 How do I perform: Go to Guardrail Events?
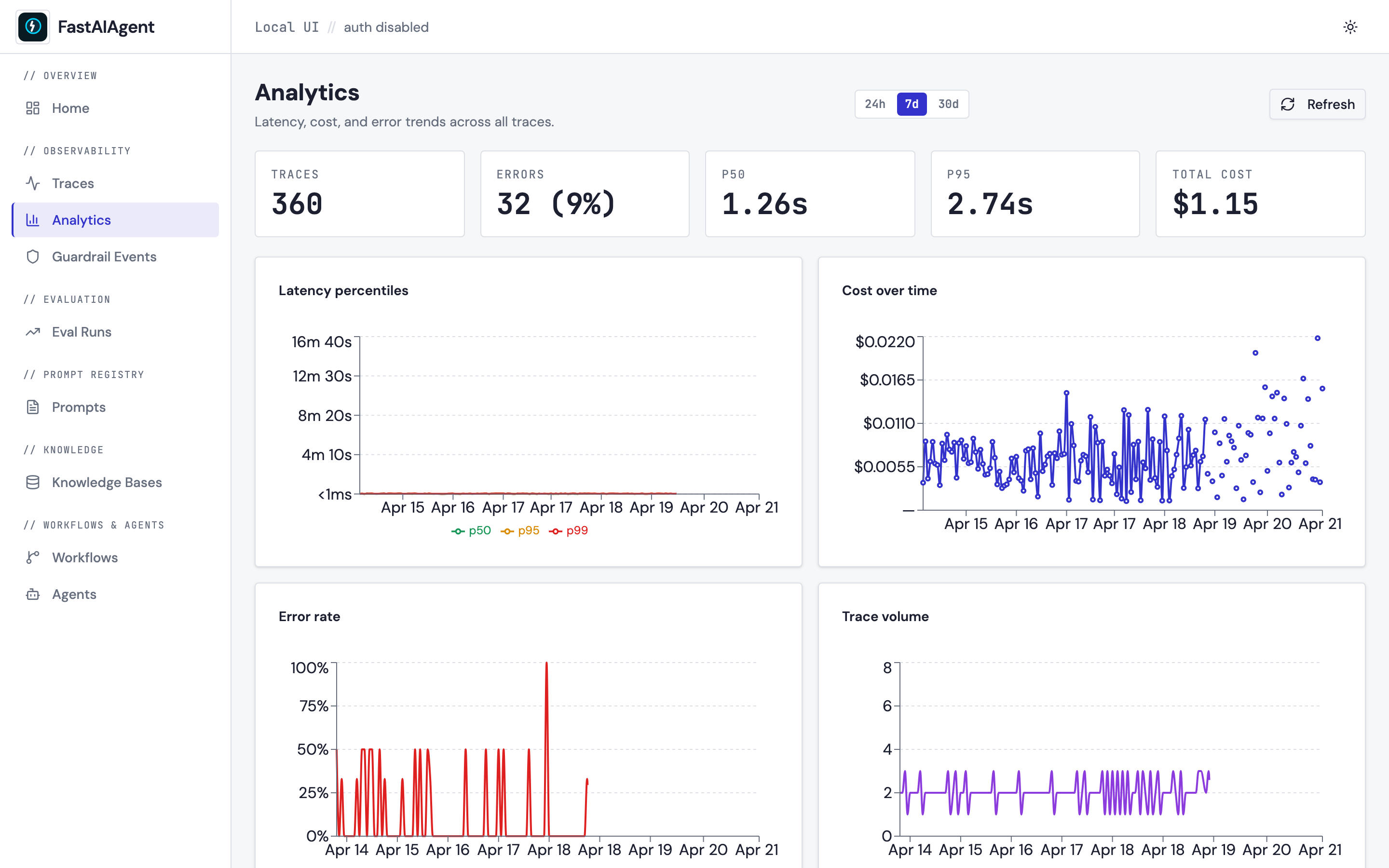[x=115, y=257]
